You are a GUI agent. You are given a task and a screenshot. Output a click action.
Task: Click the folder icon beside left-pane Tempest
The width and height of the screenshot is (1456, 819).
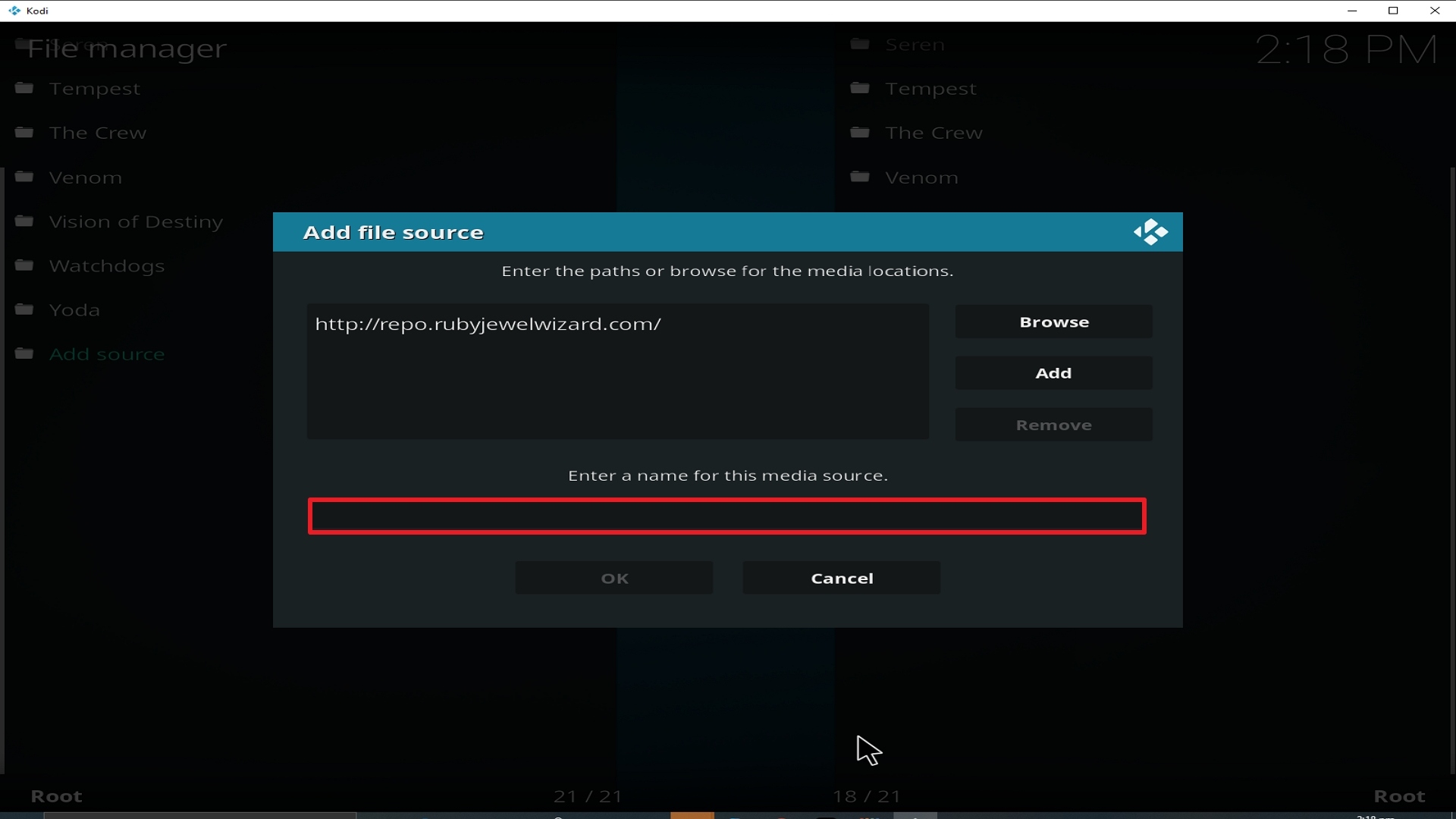pos(24,88)
